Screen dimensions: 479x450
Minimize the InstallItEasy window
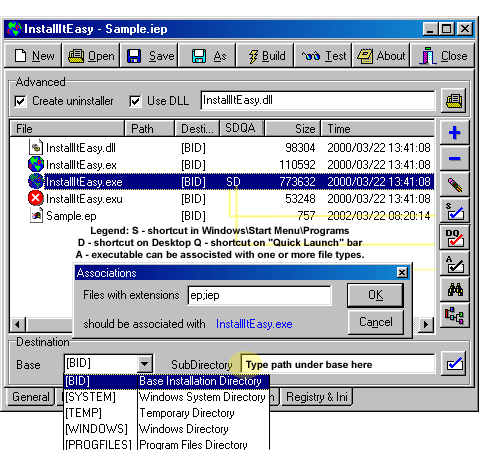click(430, 29)
